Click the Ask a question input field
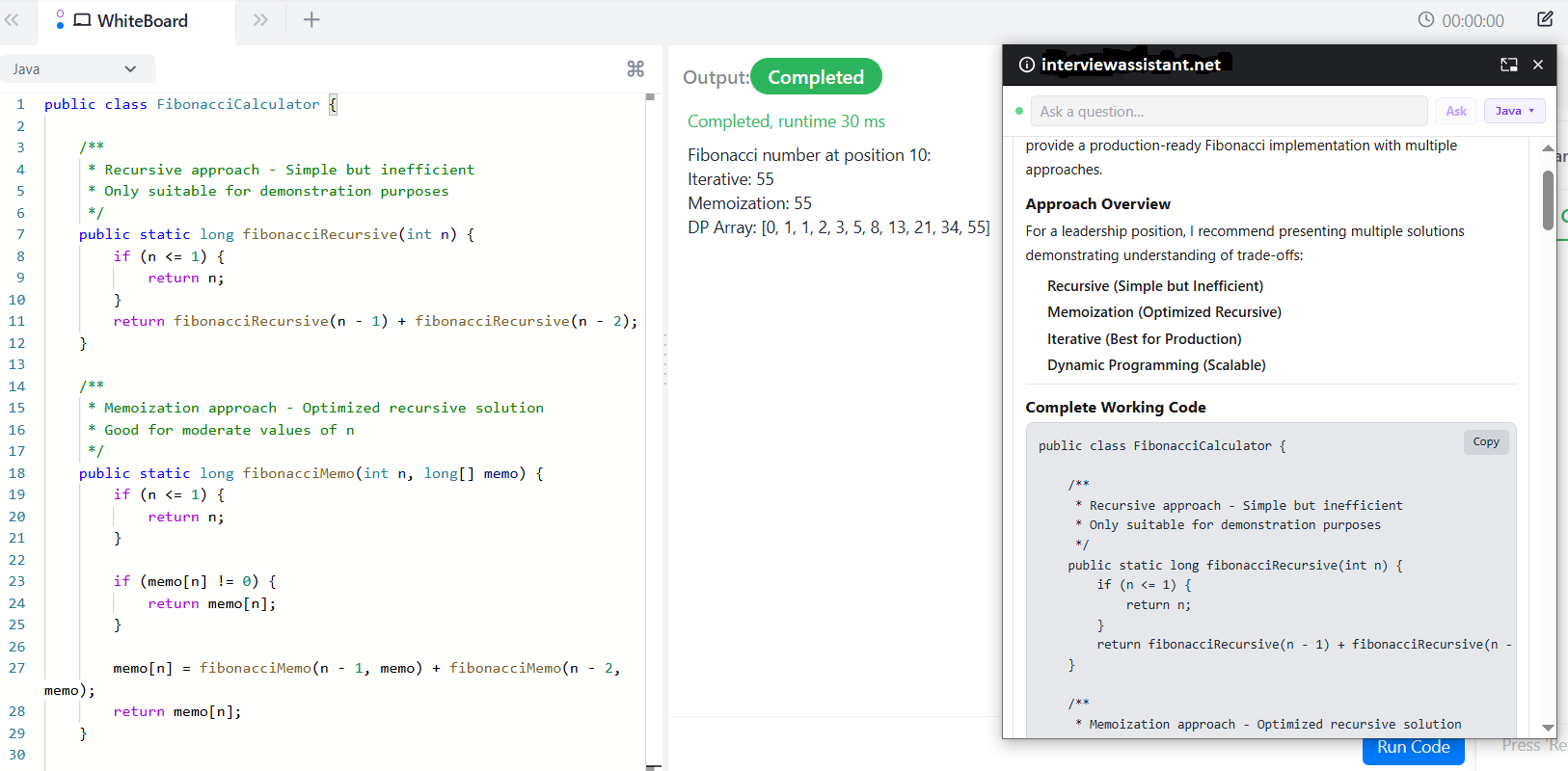The height and width of the screenshot is (771, 1568). tap(1230, 111)
